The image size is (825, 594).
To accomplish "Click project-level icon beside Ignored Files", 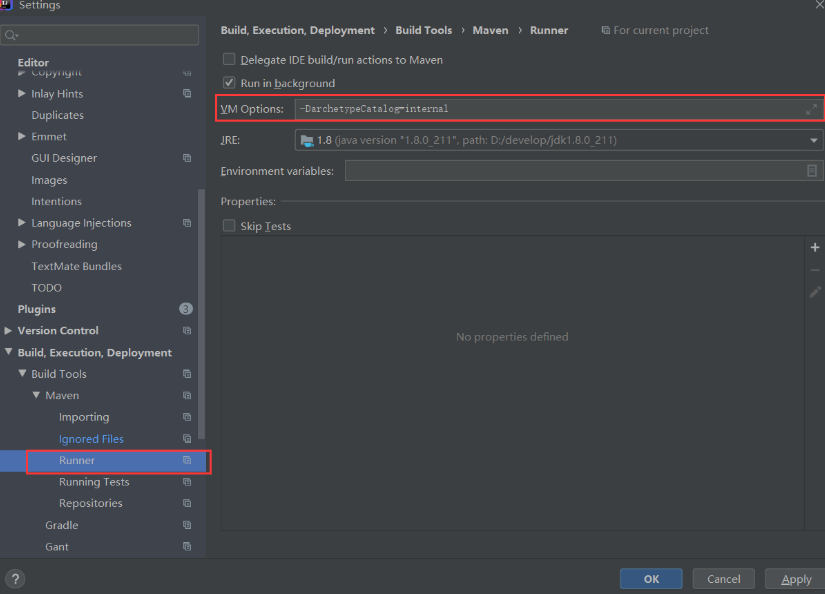I will tap(187, 438).
